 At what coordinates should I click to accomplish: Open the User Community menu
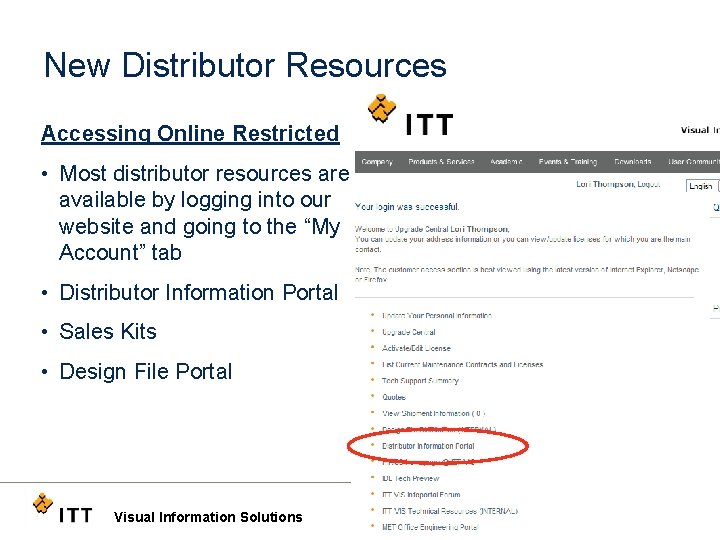tap(693, 162)
